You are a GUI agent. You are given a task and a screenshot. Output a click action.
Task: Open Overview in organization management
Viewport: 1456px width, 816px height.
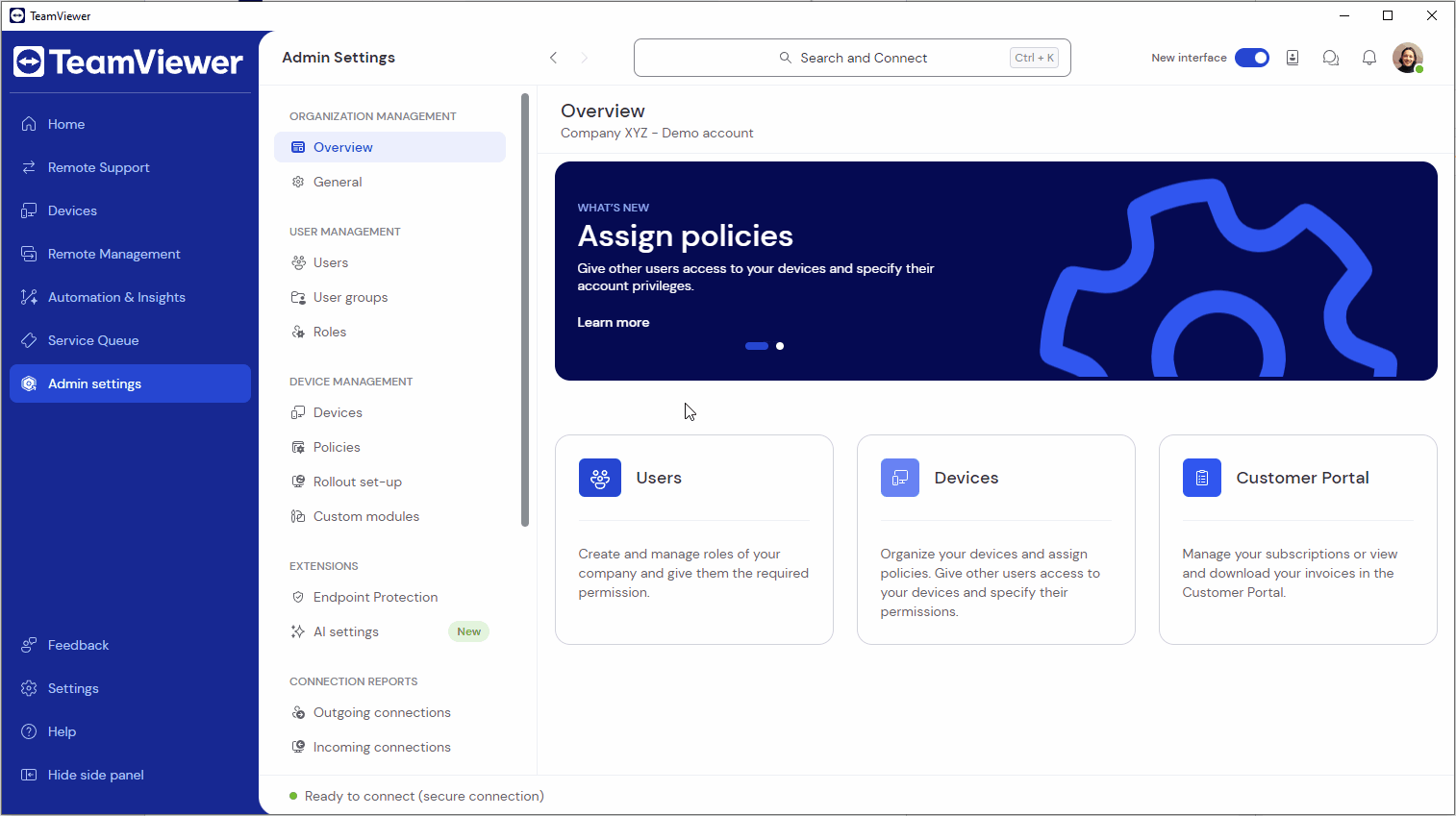390,147
